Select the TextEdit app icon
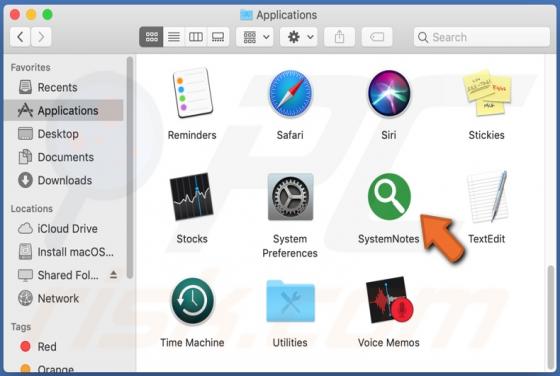This screenshot has height=376, width=560. pyautogui.click(x=487, y=197)
